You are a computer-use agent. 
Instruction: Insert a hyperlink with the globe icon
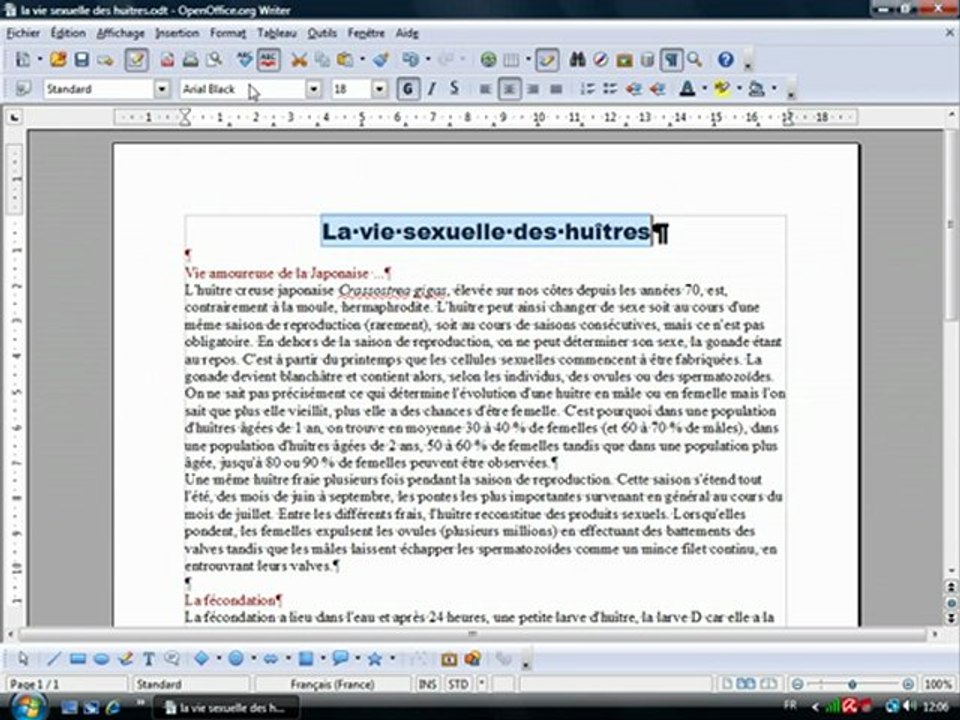(x=488, y=59)
